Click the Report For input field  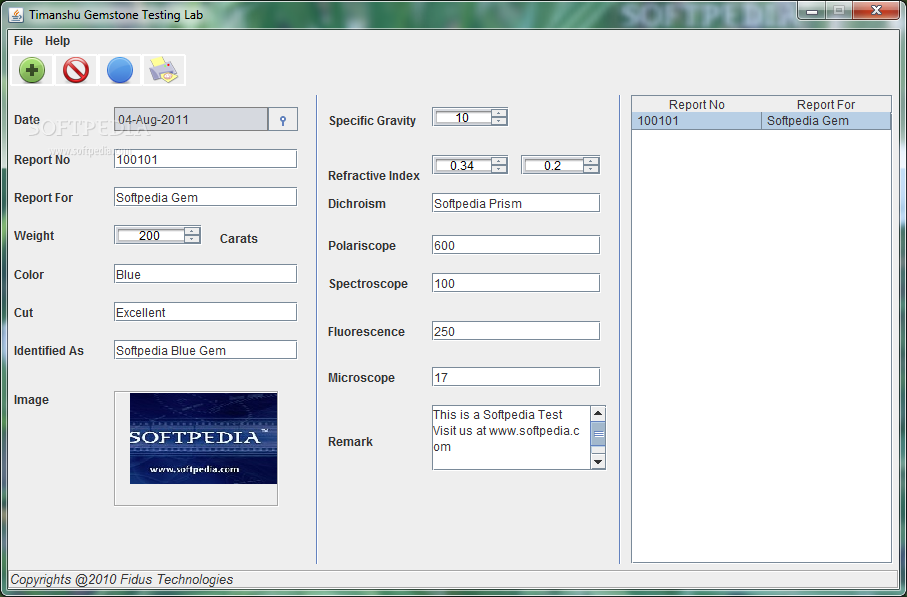(205, 197)
